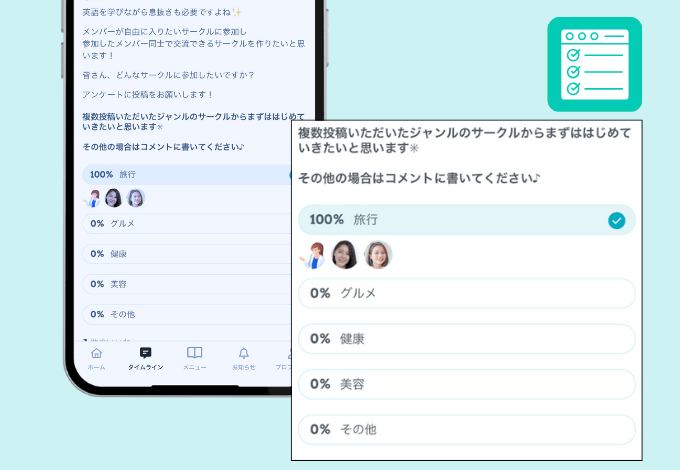680x470 pixels.
Task: Click the dark-haired woman avatar on phone poll
Action: point(113,198)
